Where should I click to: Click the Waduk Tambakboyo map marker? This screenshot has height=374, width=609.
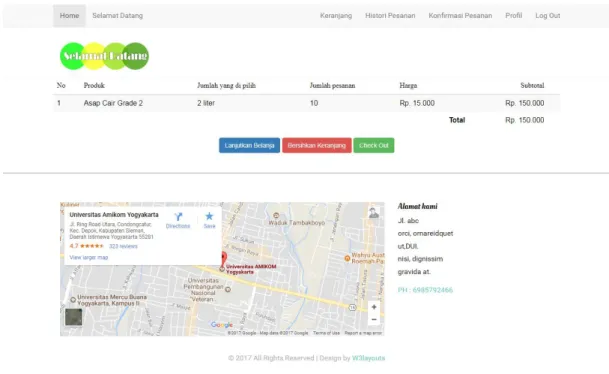[x=276, y=216]
